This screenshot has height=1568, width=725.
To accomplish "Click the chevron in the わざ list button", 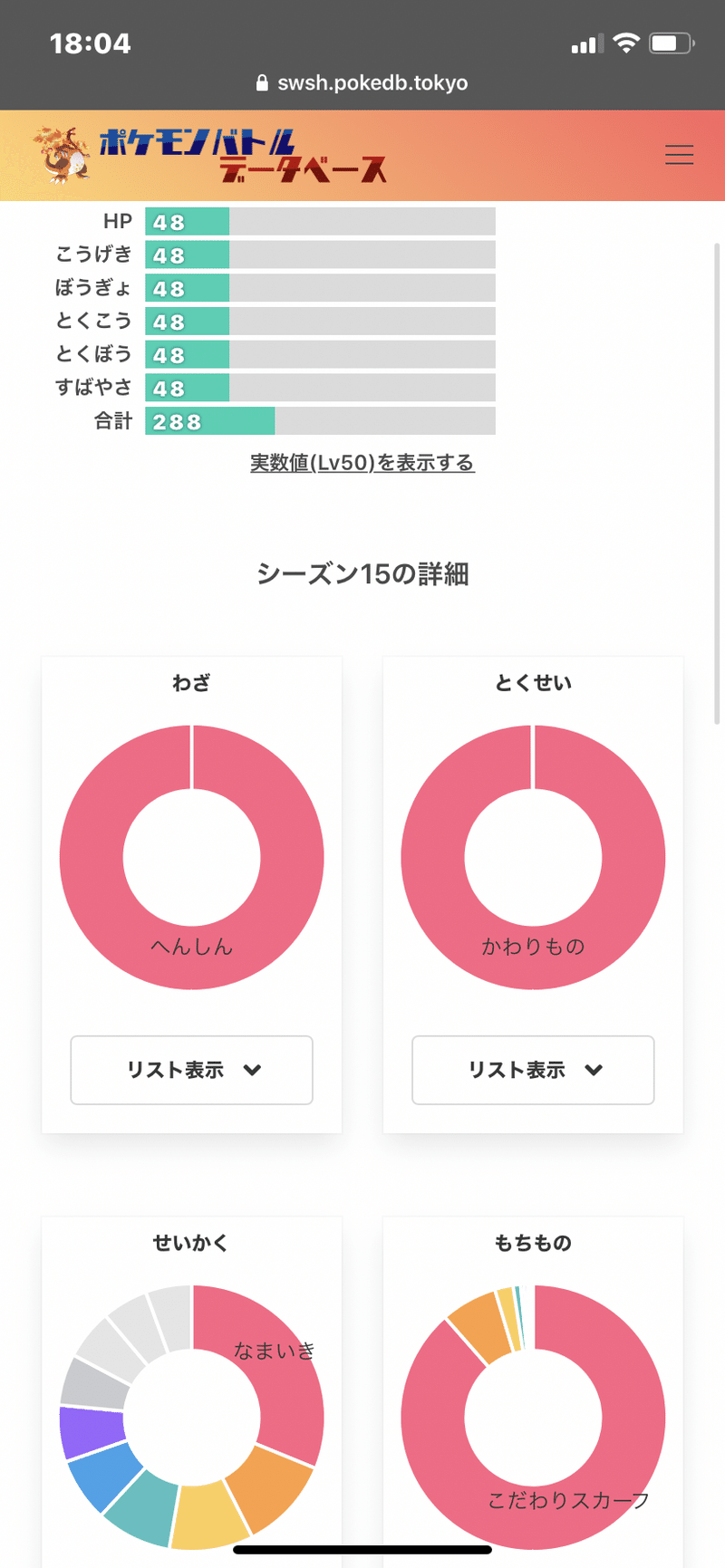I will (x=253, y=1070).
